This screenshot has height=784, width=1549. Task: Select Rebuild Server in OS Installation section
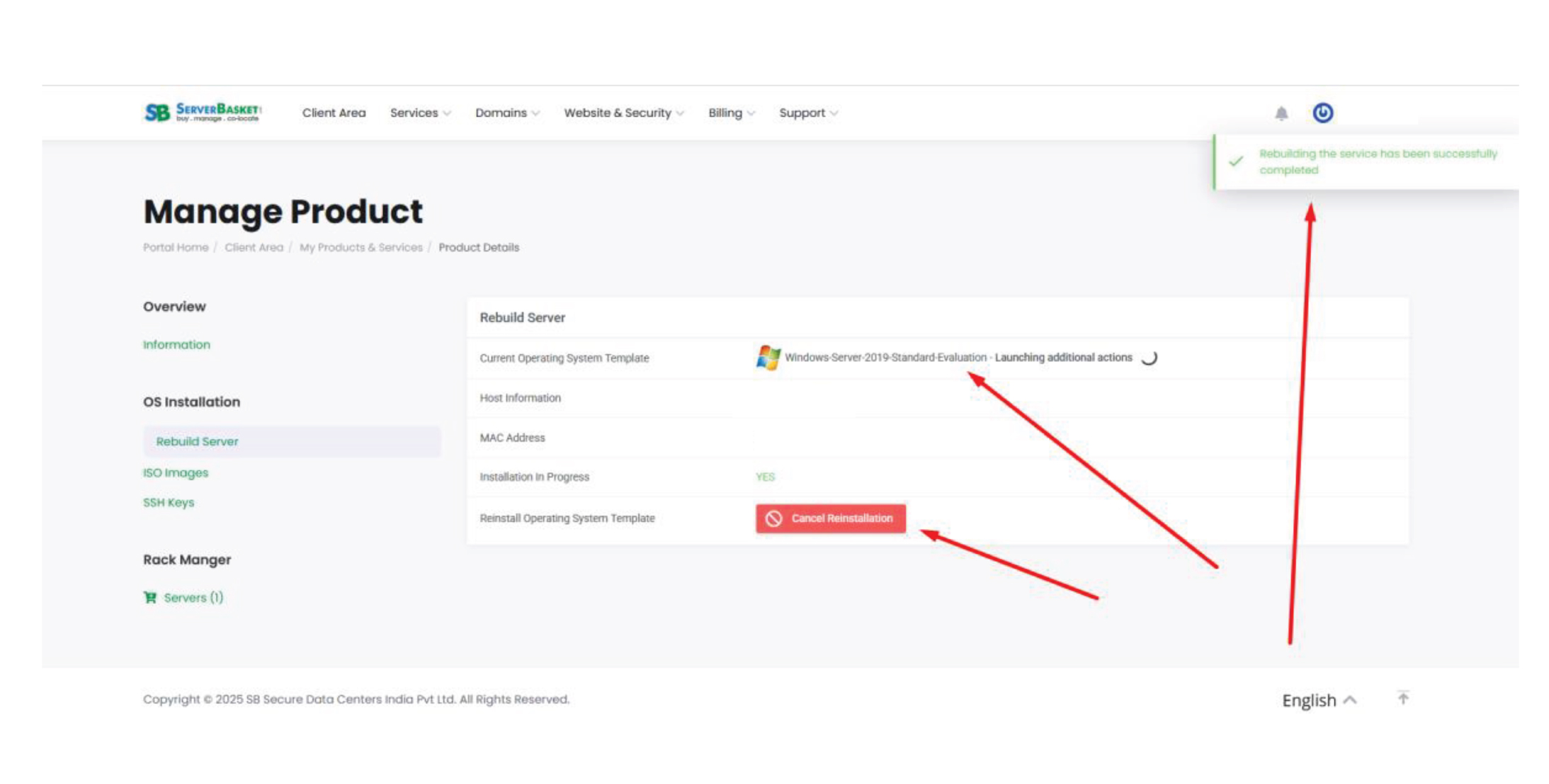point(197,441)
